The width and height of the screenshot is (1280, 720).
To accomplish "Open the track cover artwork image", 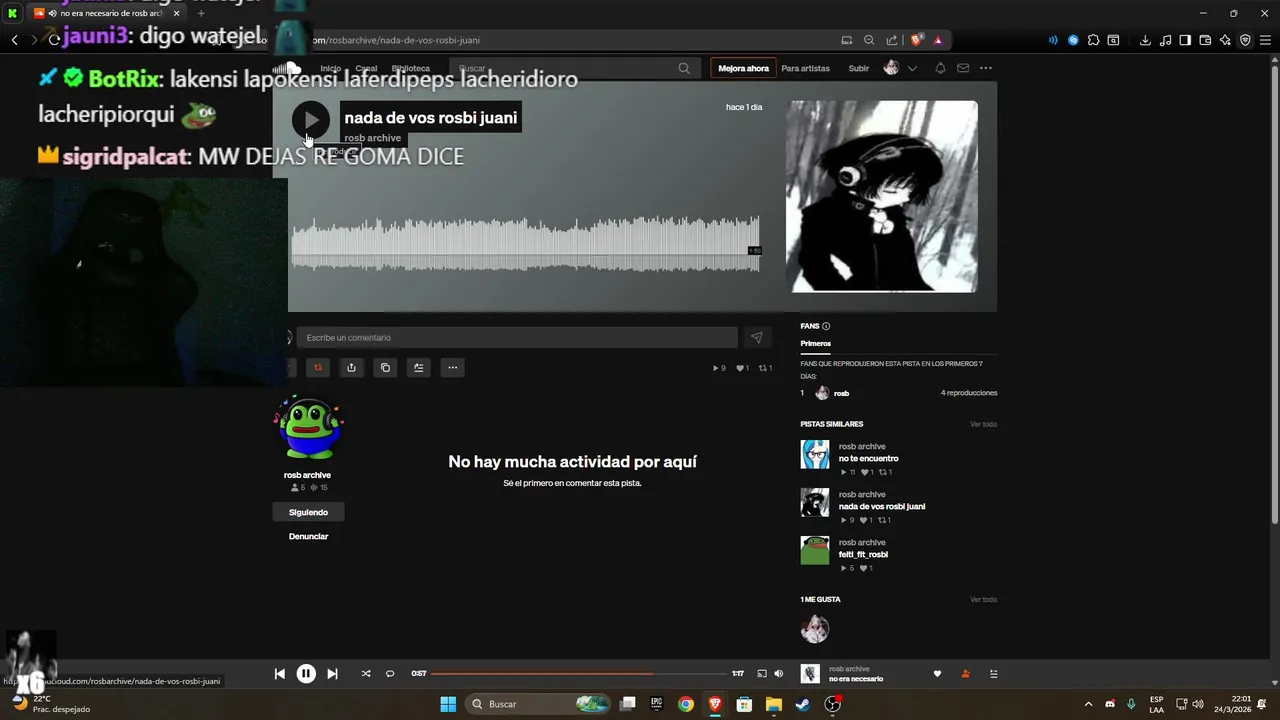I will pos(882,196).
